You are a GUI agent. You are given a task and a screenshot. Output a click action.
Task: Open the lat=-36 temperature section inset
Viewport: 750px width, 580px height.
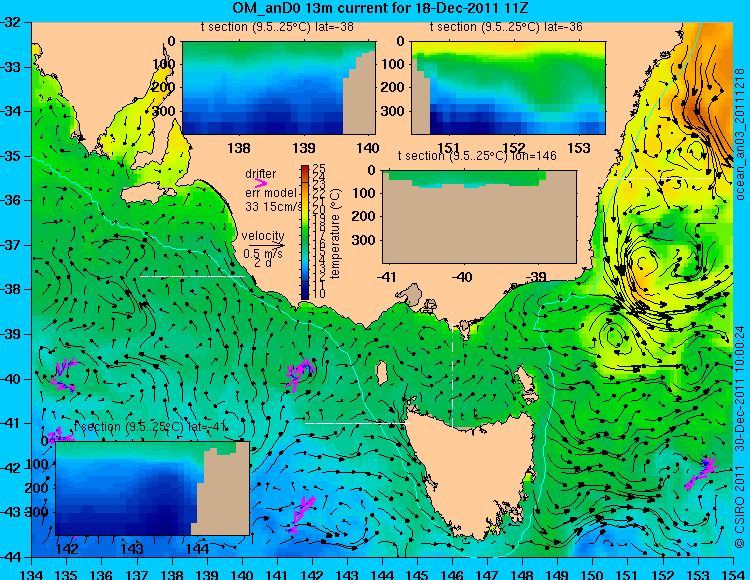pyautogui.click(x=508, y=88)
